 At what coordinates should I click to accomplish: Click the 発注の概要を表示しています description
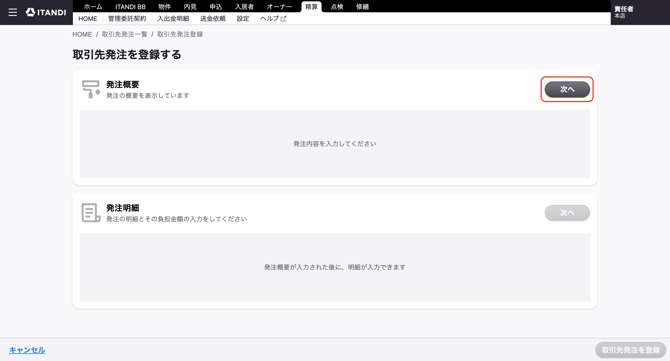[x=147, y=96]
